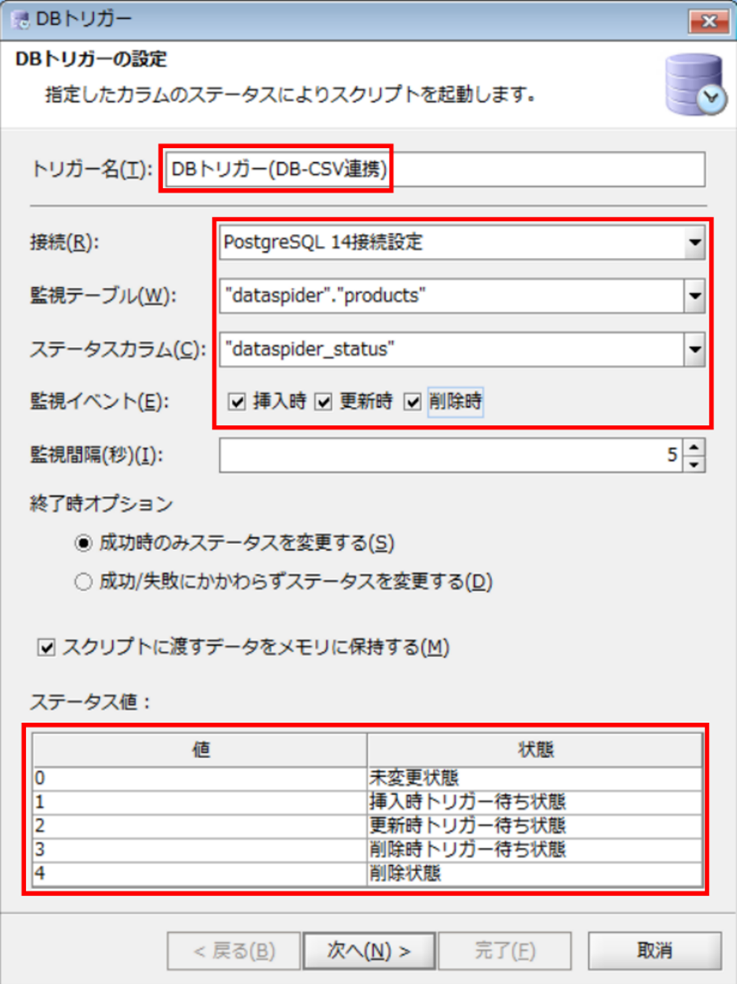The height and width of the screenshot is (984, 737).
Task: Click the "dataspider_status" combo box field
Action: tap(461, 349)
